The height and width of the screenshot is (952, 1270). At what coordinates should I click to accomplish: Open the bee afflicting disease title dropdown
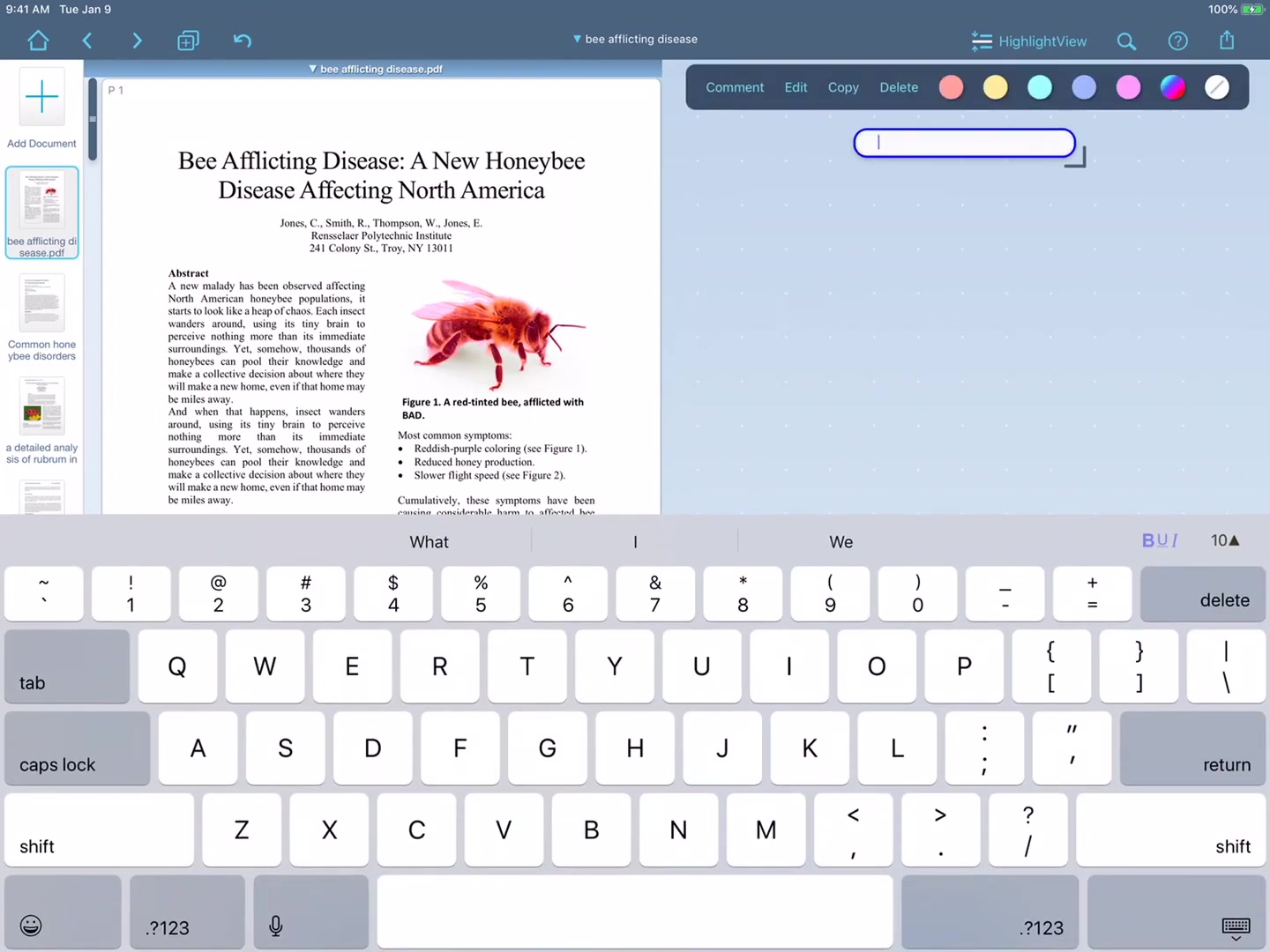634,39
